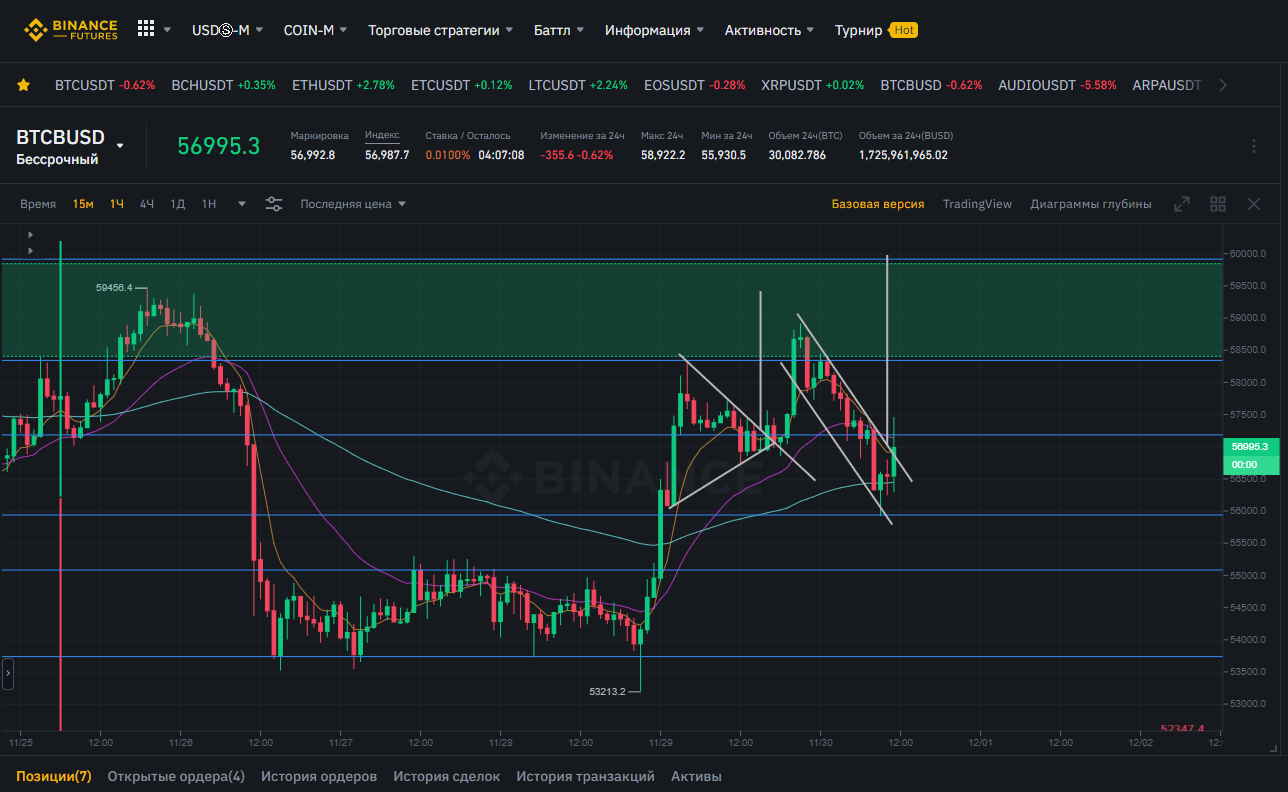Click the Маркировка price label
Screen dimensions: 1288x792
[319, 135]
